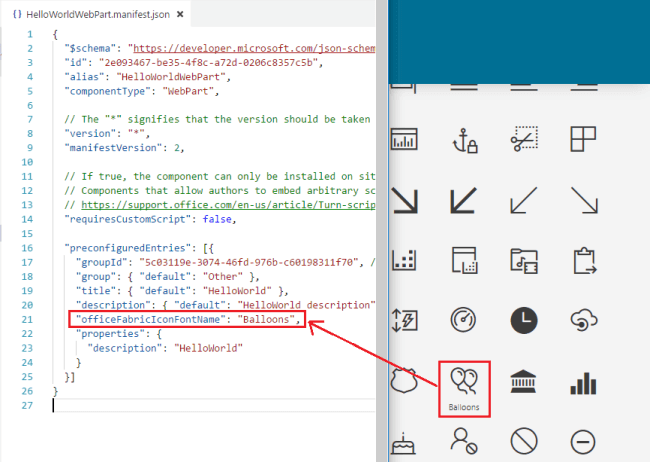Close the HelloWorldWebPart.manifest.json tab
Screen dimensions: 650x462
click(x=180, y=14)
